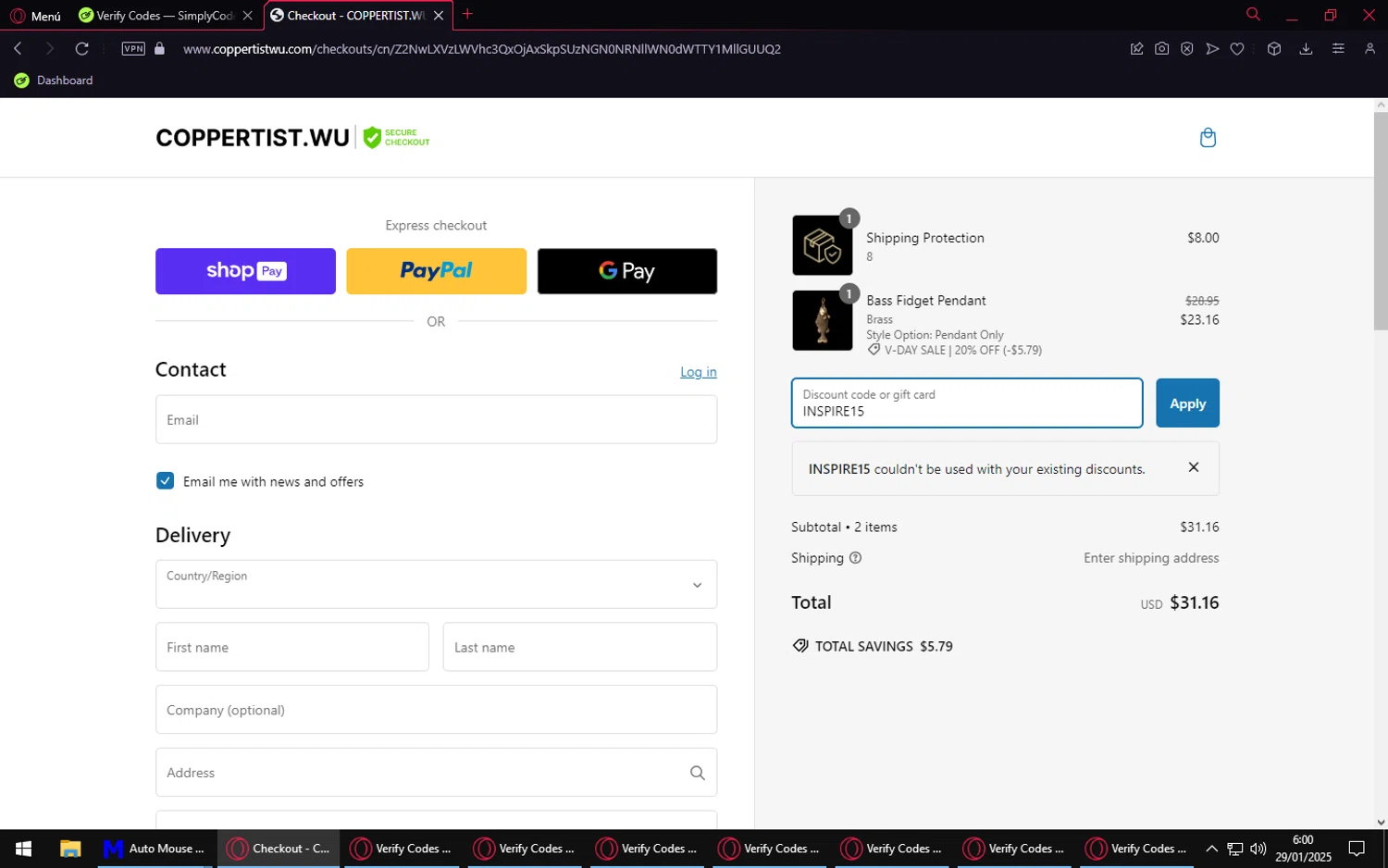The image size is (1388, 868).
Task: Open a new browser tab
Action: click(467, 15)
